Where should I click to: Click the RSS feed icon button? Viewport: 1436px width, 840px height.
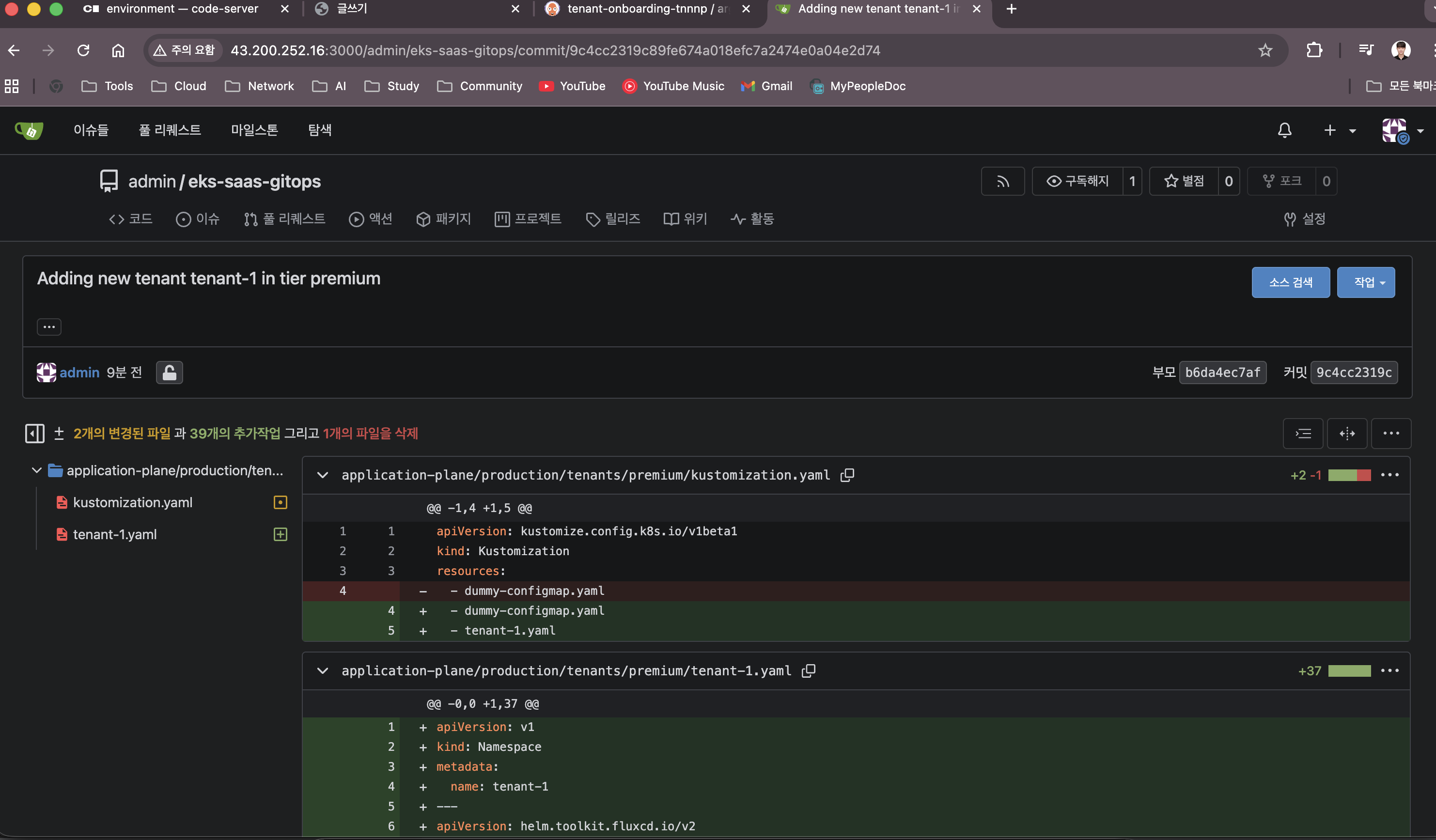tap(1002, 181)
